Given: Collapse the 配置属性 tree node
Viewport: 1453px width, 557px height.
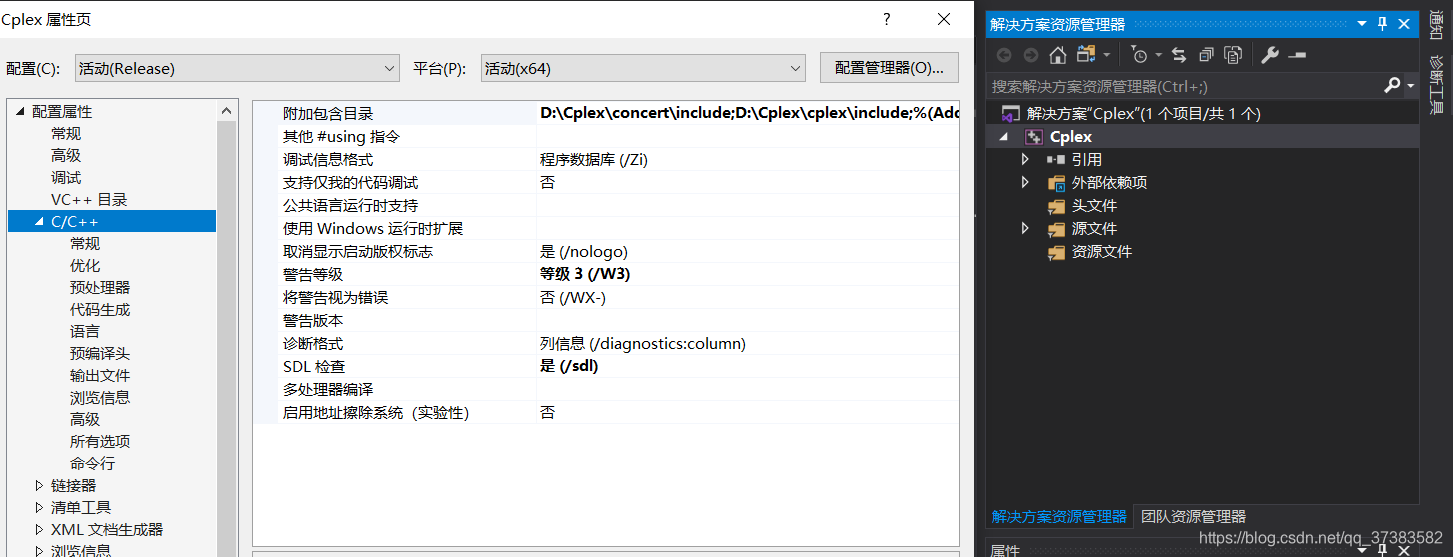Looking at the screenshot, I should 20,112.
